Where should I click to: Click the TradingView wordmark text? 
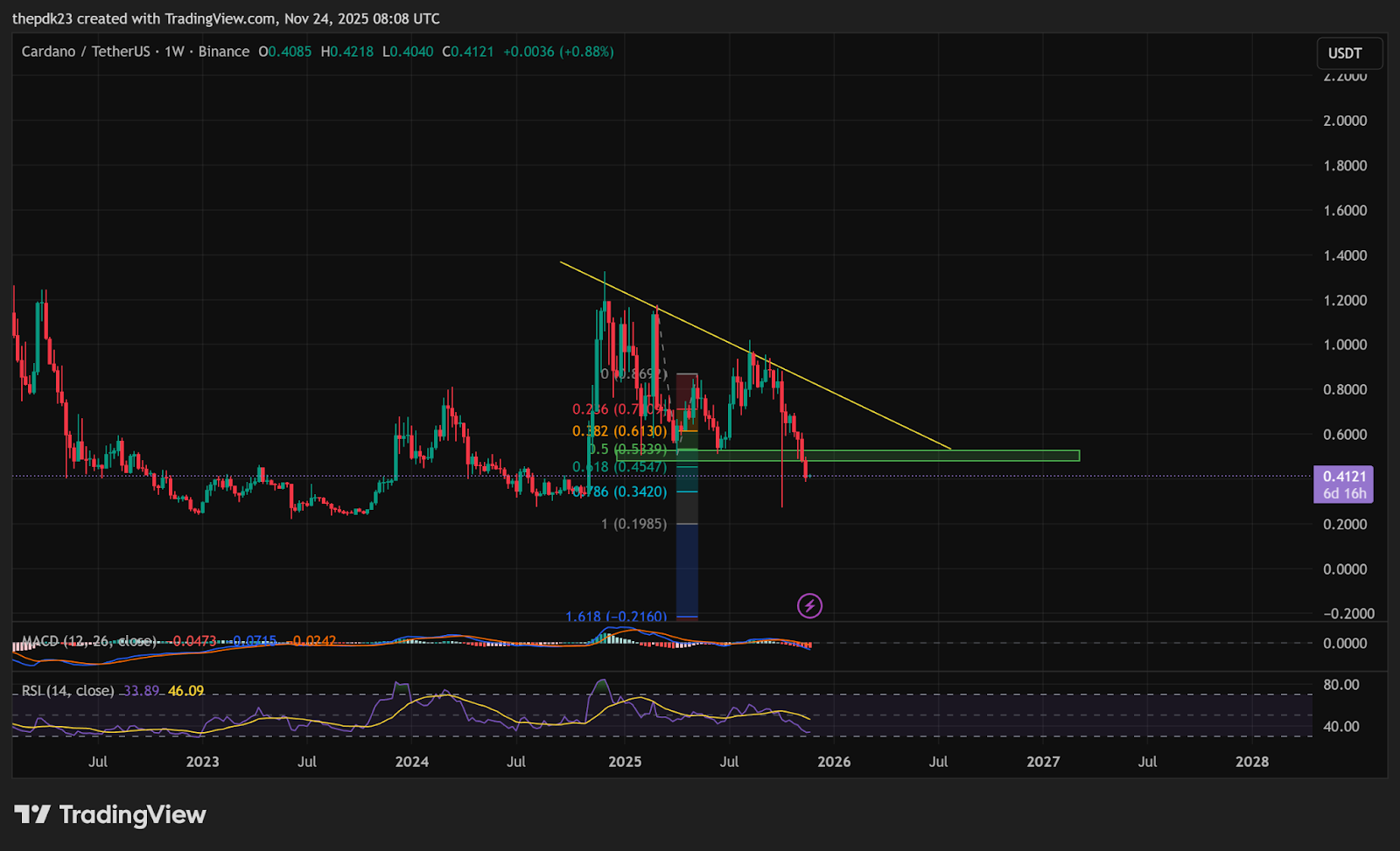click(x=132, y=815)
